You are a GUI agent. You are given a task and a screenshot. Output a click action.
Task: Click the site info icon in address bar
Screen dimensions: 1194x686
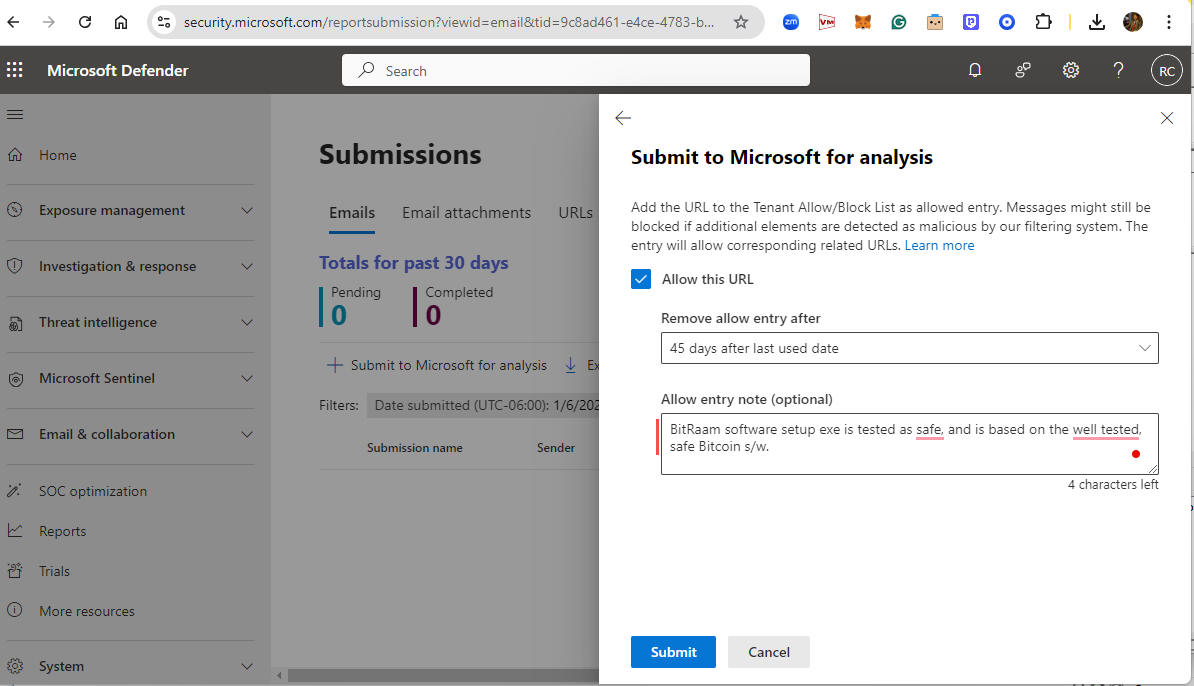coord(164,22)
